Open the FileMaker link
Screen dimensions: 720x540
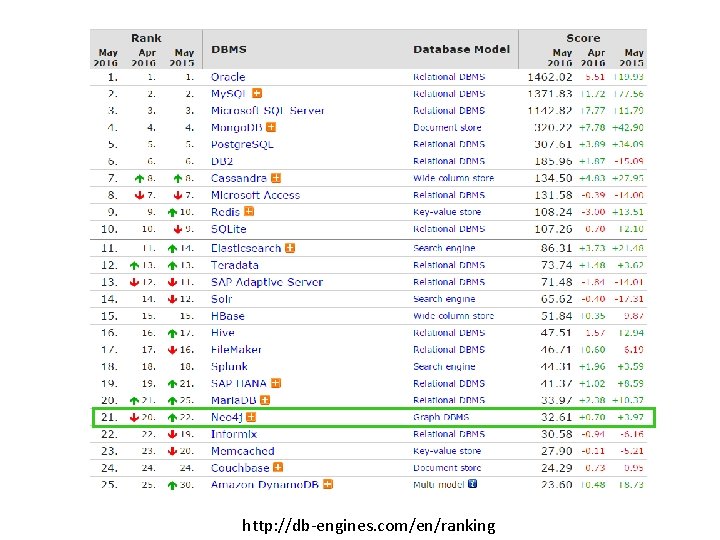[236, 349]
